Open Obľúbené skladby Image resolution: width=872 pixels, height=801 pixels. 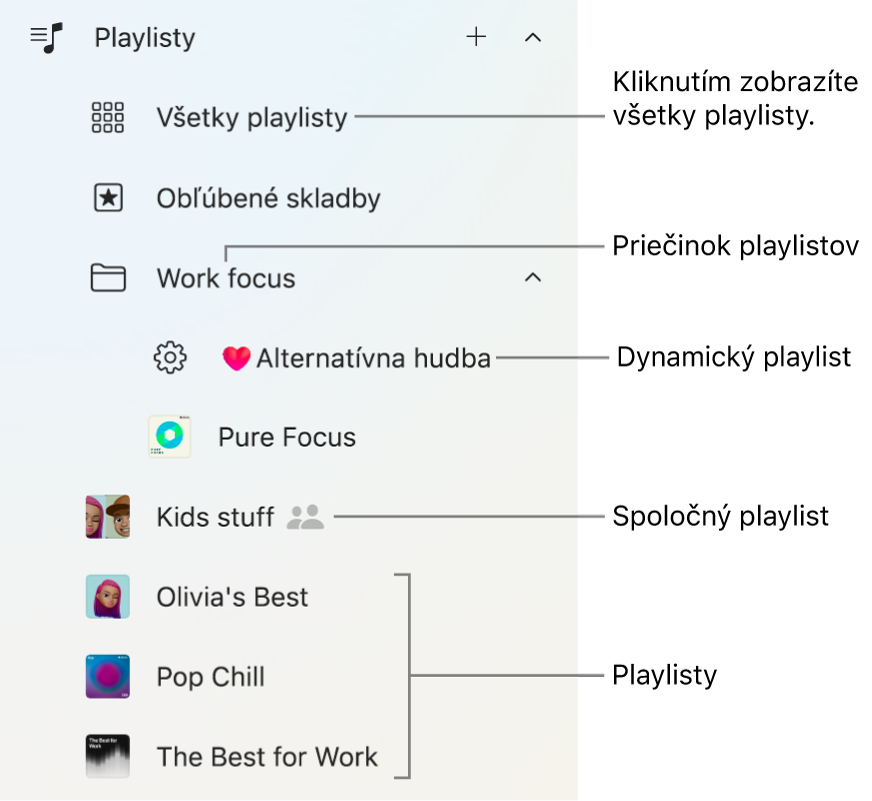268,197
